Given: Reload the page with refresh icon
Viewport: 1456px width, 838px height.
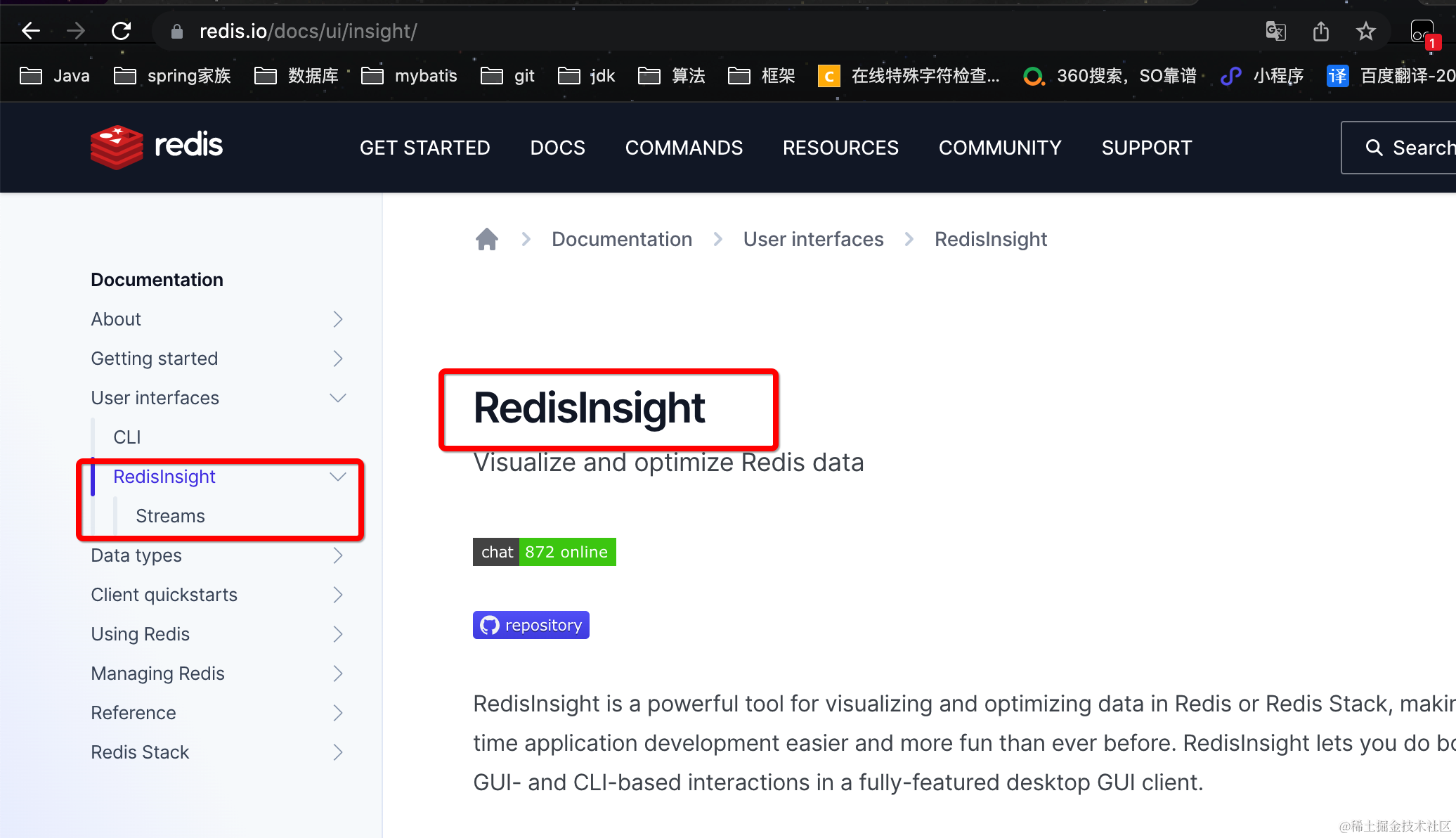Looking at the screenshot, I should point(121,31).
